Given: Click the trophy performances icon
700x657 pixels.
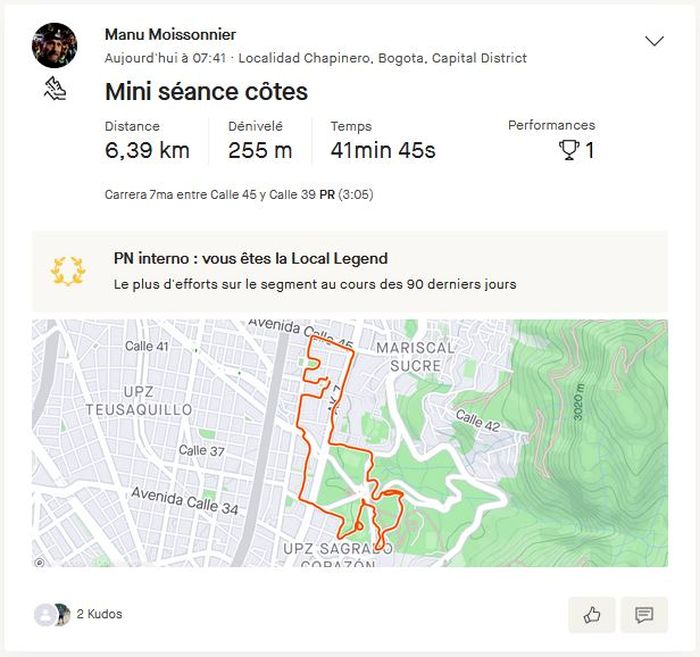Looking at the screenshot, I should (569, 151).
